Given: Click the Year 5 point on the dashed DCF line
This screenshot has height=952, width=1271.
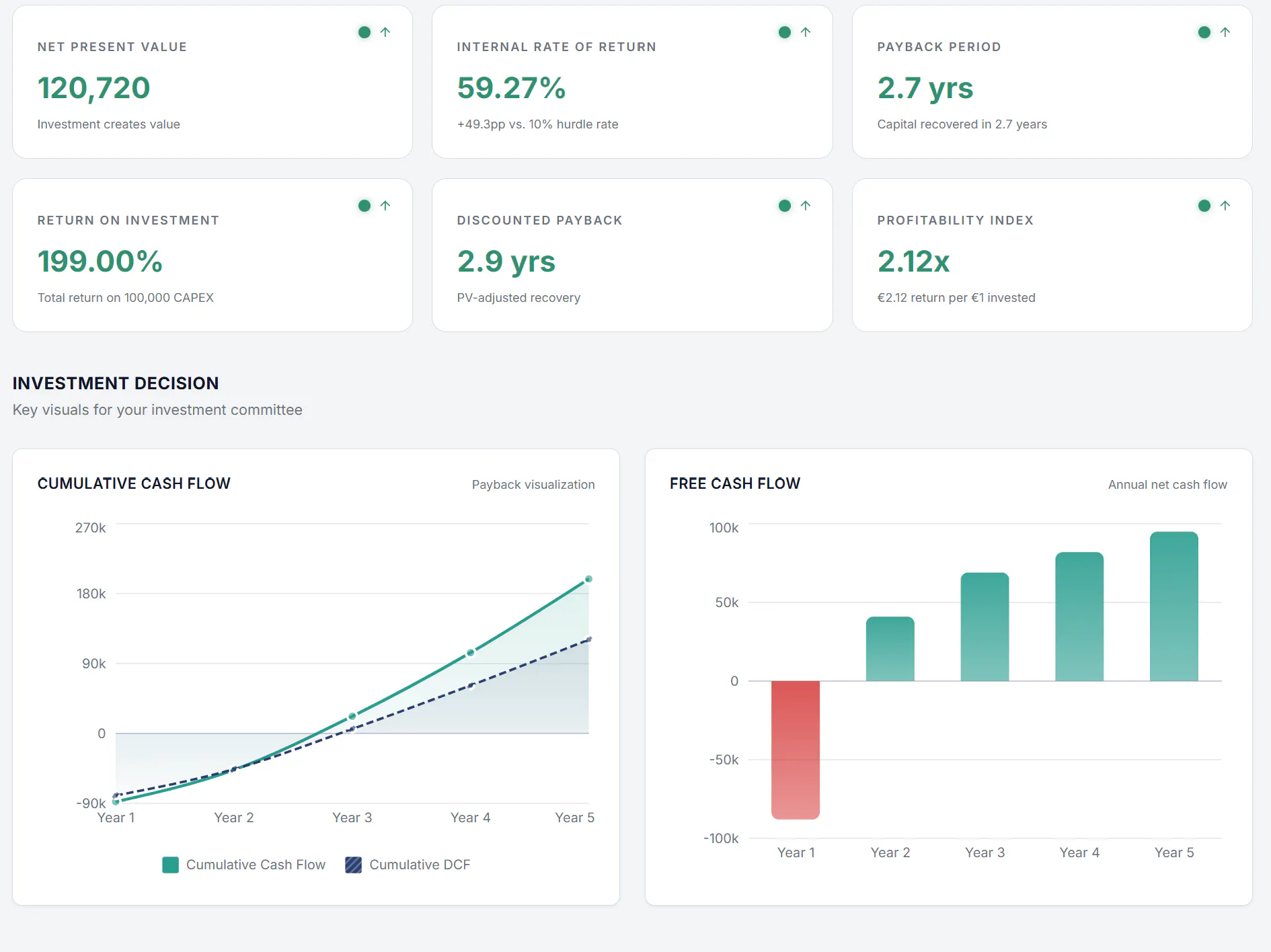Looking at the screenshot, I should (x=589, y=639).
